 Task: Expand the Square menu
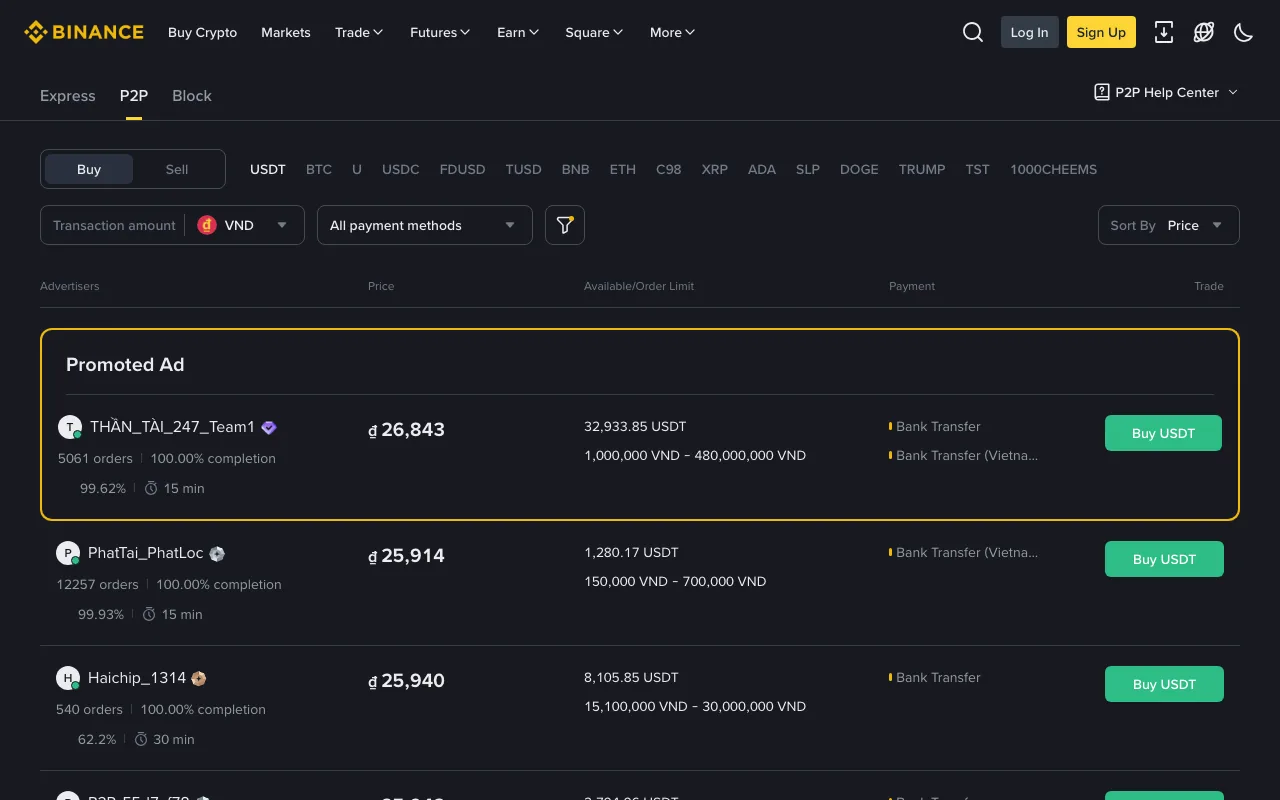click(x=594, y=32)
